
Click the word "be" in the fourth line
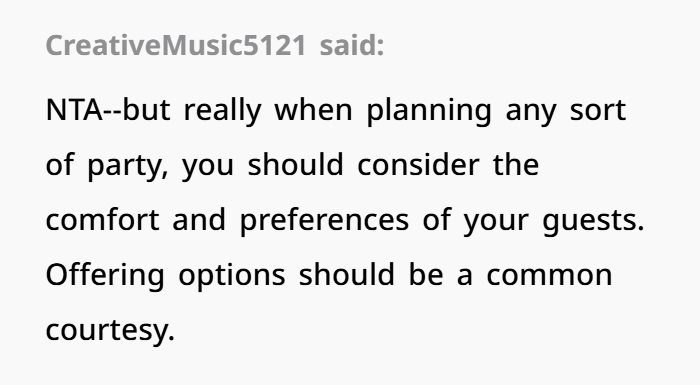click(426, 274)
